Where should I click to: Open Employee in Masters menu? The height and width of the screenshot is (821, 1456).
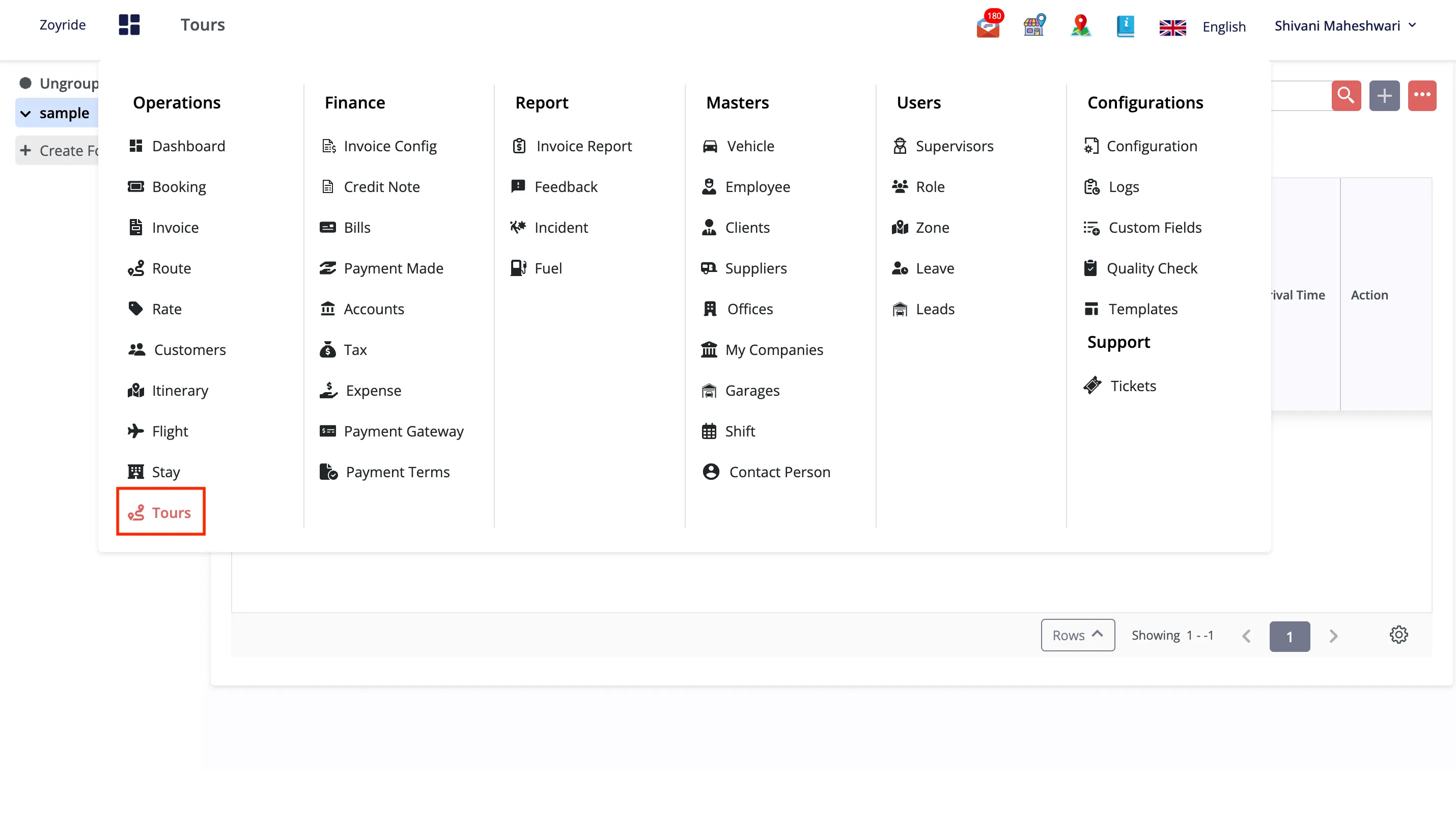tap(745, 186)
